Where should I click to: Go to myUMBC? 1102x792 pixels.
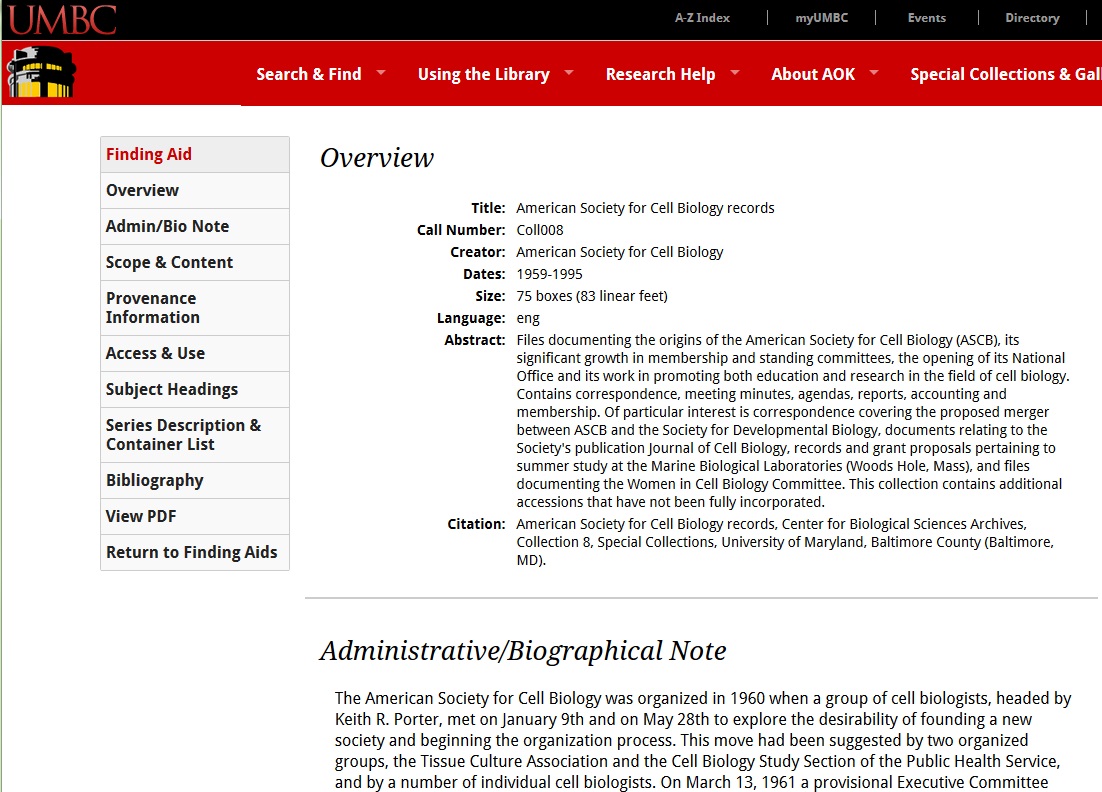click(822, 18)
